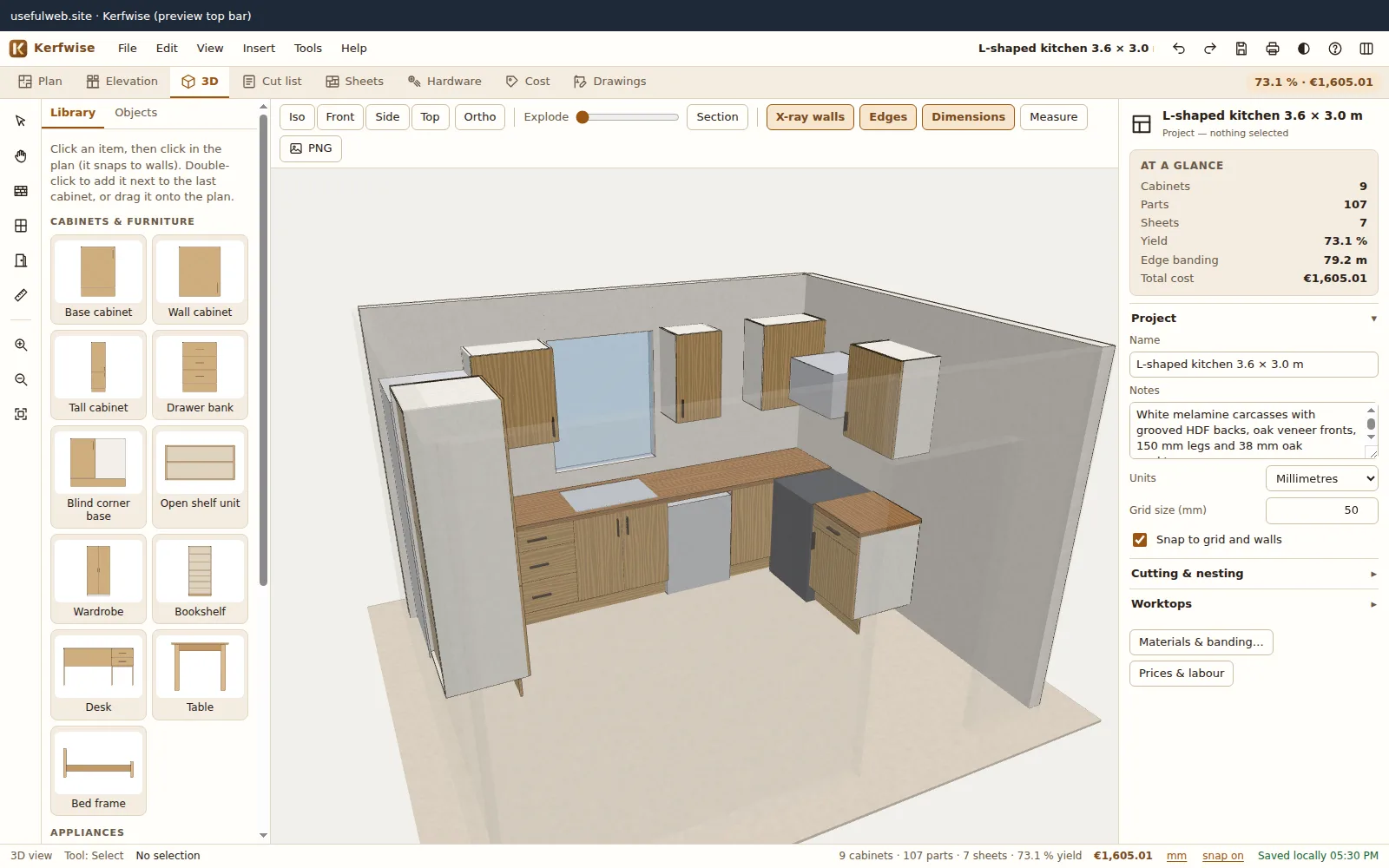The width and height of the screenshot is (1389, 868).
Task: Open the help question-mark icon
Action: [x=1335, y=49]
